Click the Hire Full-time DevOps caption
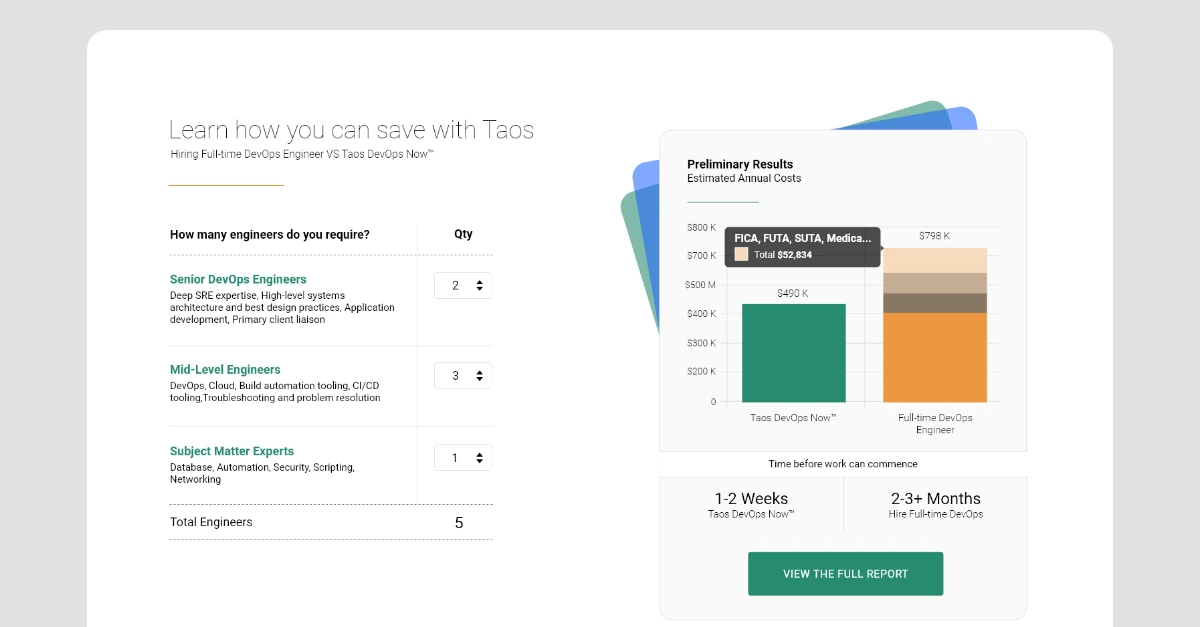Screen dimensions: 1200x627 pos(936,514)
